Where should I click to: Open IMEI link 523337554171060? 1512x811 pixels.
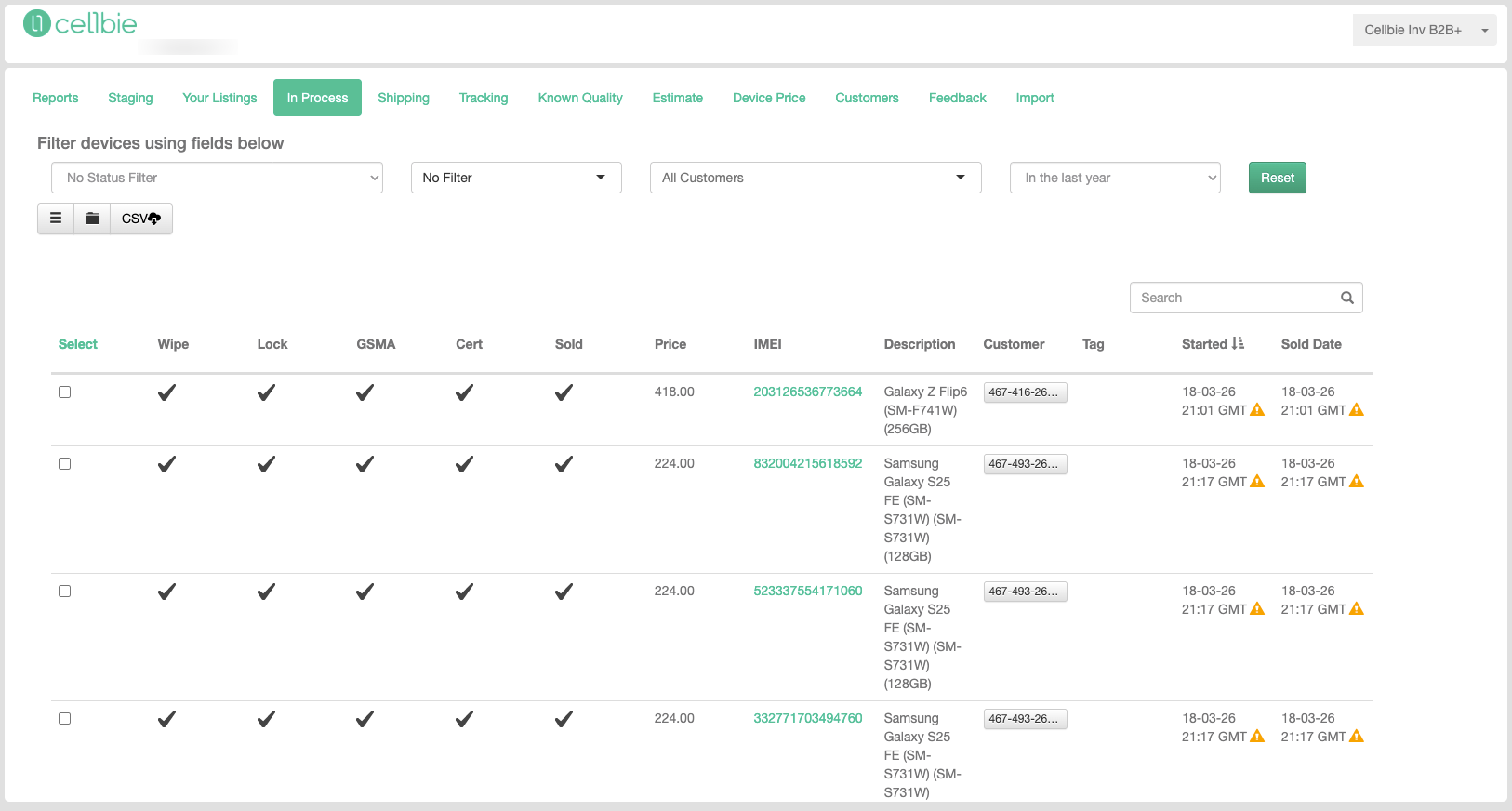click(808, 591)
